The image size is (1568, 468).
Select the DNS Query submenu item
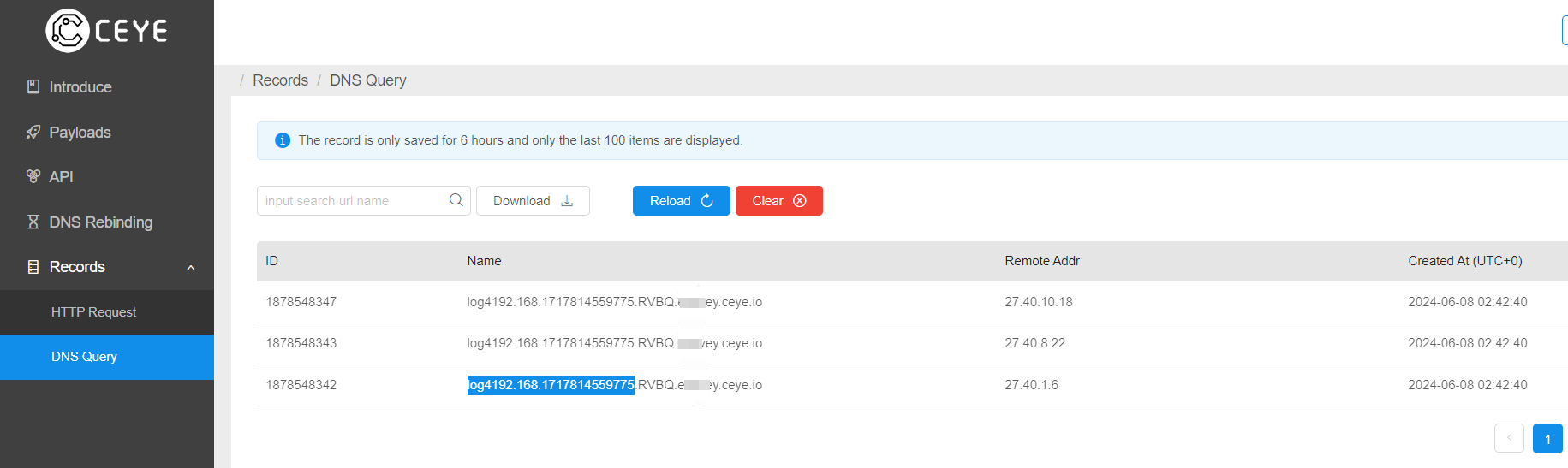pyautogui.click(x=107, y=357)
